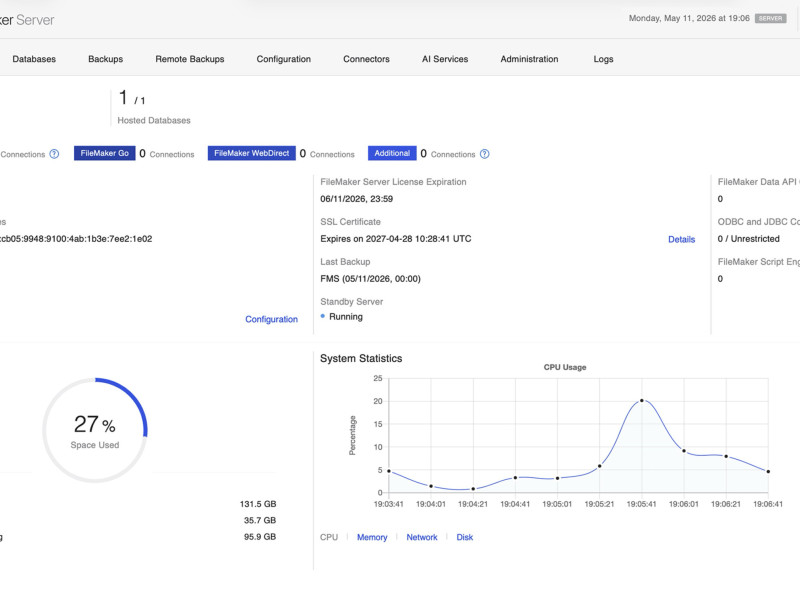Viewport: 800px width, 600px height.
Task: Click the IPv6 address ending in 1e02
Action: (x=76, y=239)
